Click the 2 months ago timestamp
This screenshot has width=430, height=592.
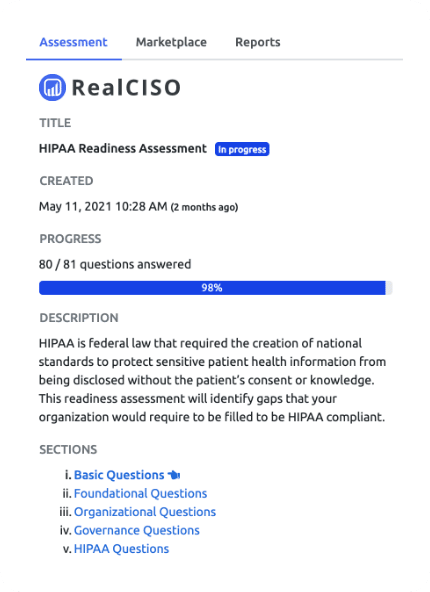coord(204,207)
